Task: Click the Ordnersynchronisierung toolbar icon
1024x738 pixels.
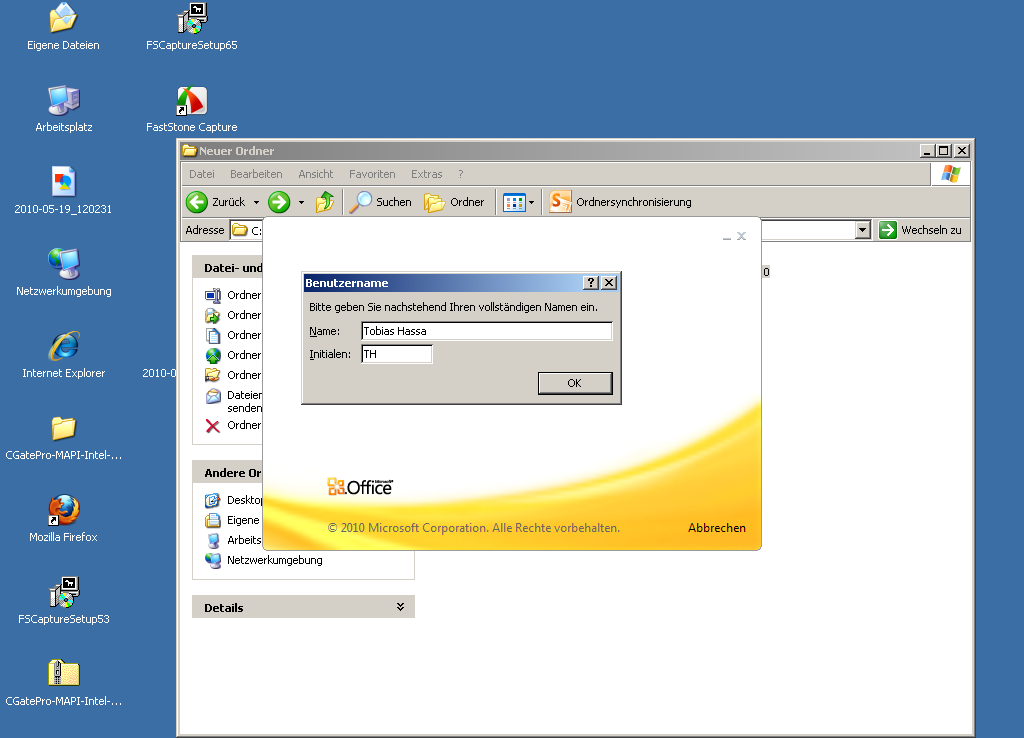Action: (x=561, y=202)
